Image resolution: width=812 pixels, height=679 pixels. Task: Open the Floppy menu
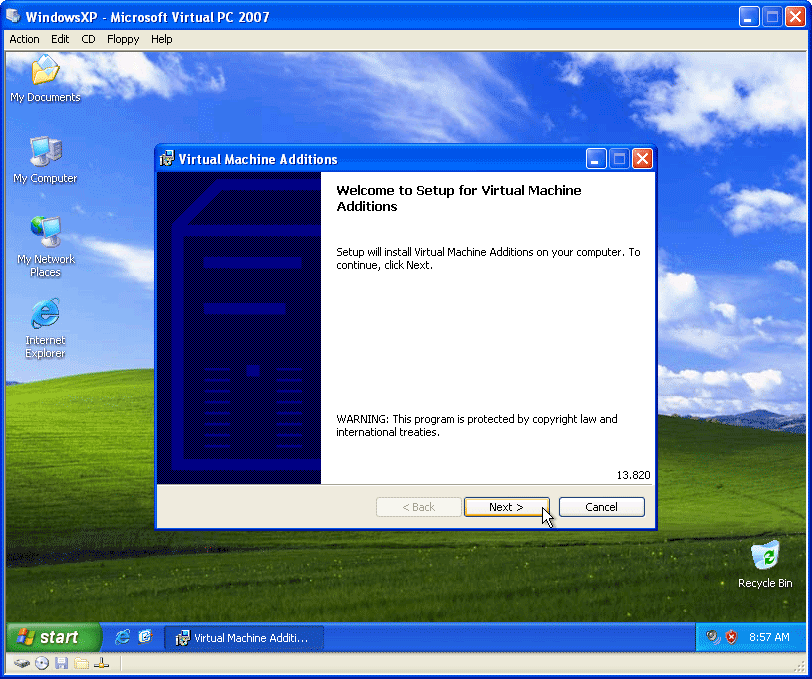point(123,39)
